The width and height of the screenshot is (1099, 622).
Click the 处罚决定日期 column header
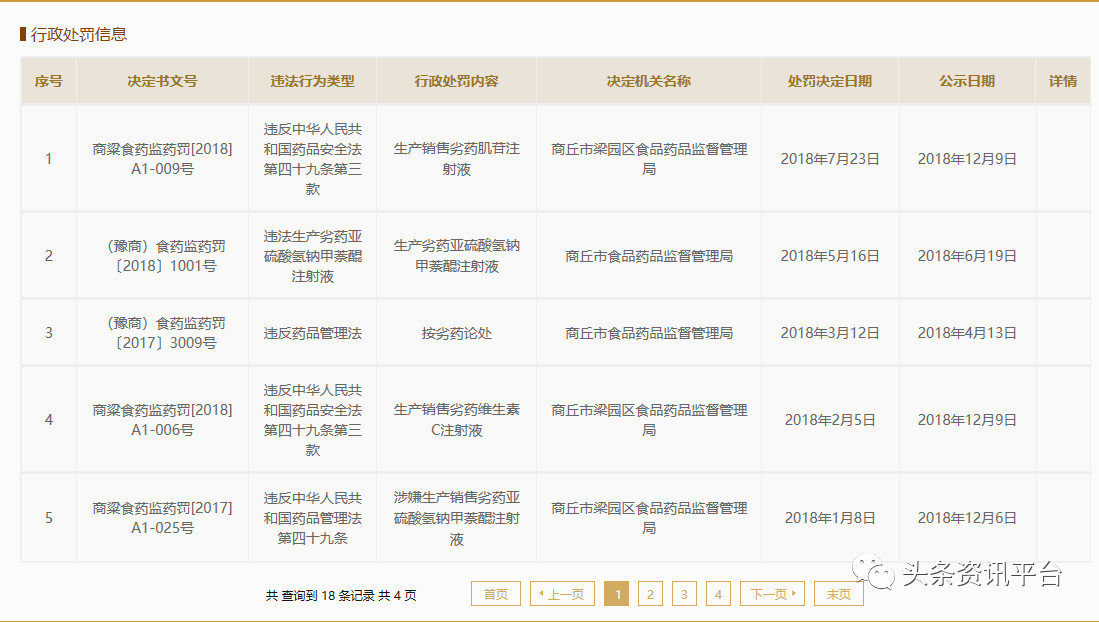tap(829, 81)
